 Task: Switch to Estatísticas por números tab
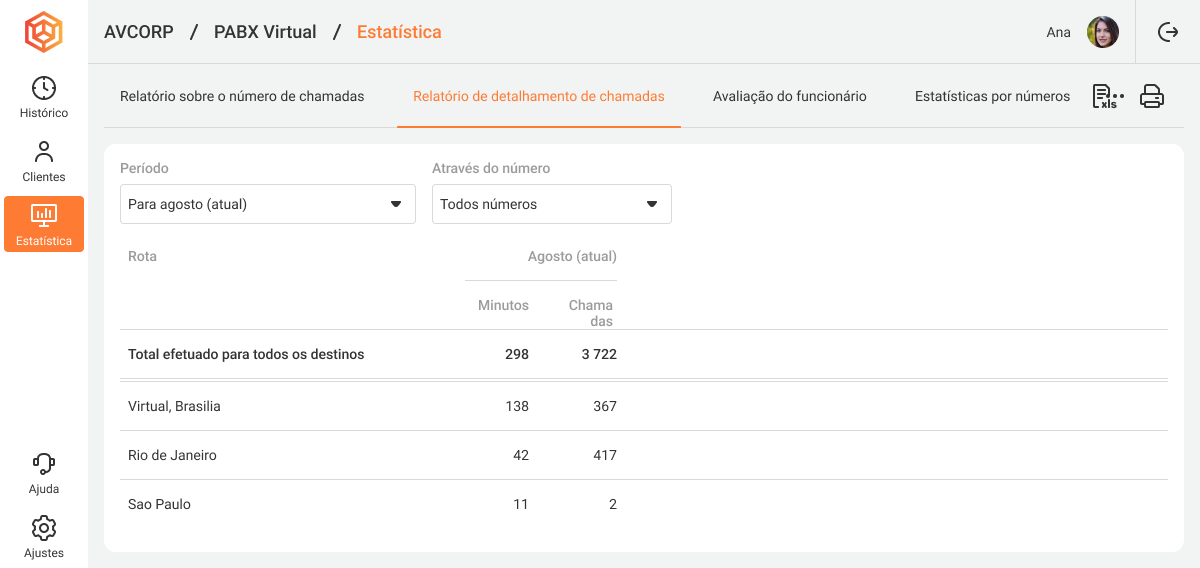pos(992,97)
